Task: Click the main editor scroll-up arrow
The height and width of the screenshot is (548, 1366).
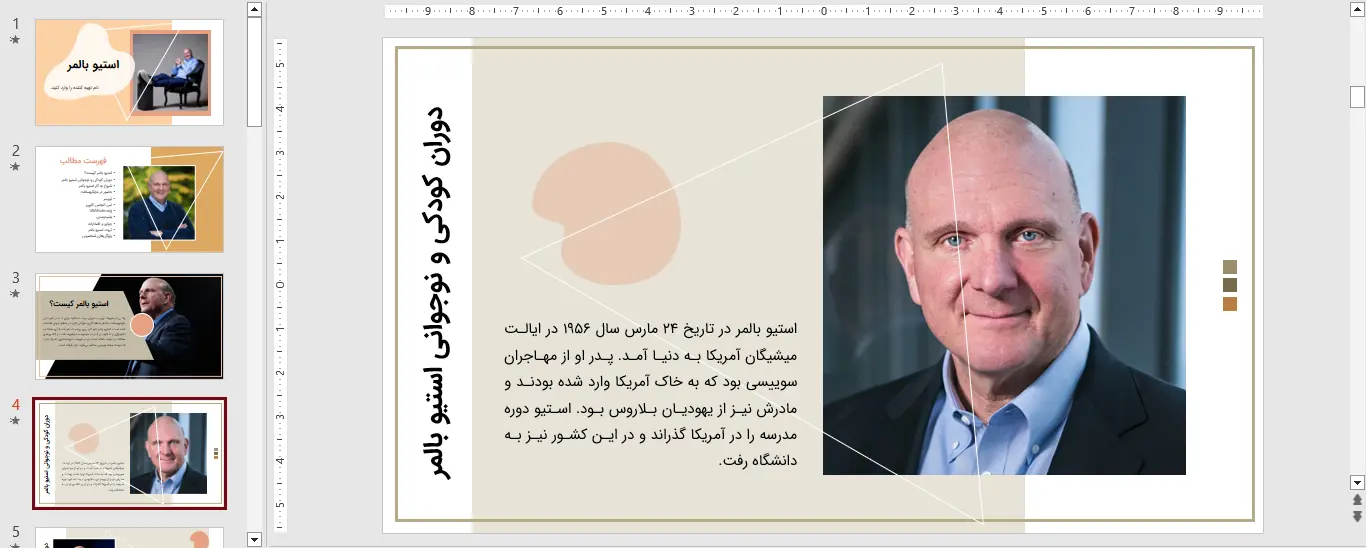Action: click(1357, 10)
